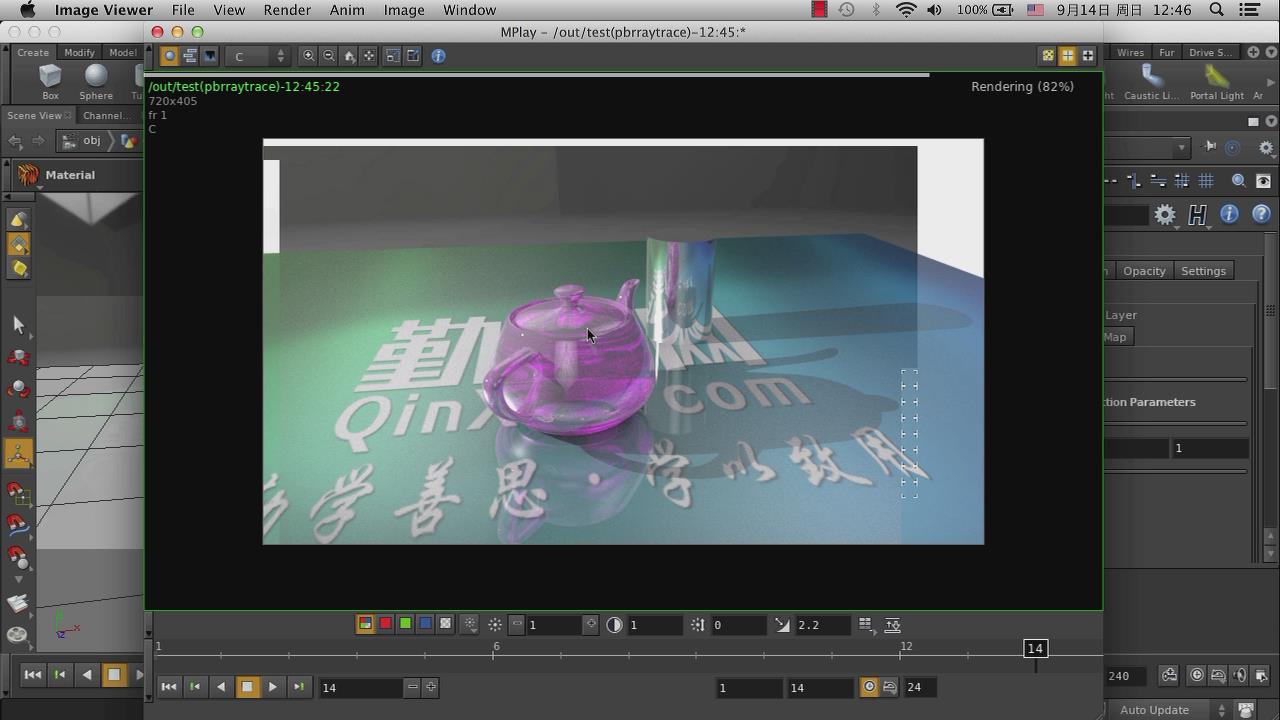Screen dimensions: 1280x720
Task: Select the Caustic Light shelf tool
Action: point(1152,82)
